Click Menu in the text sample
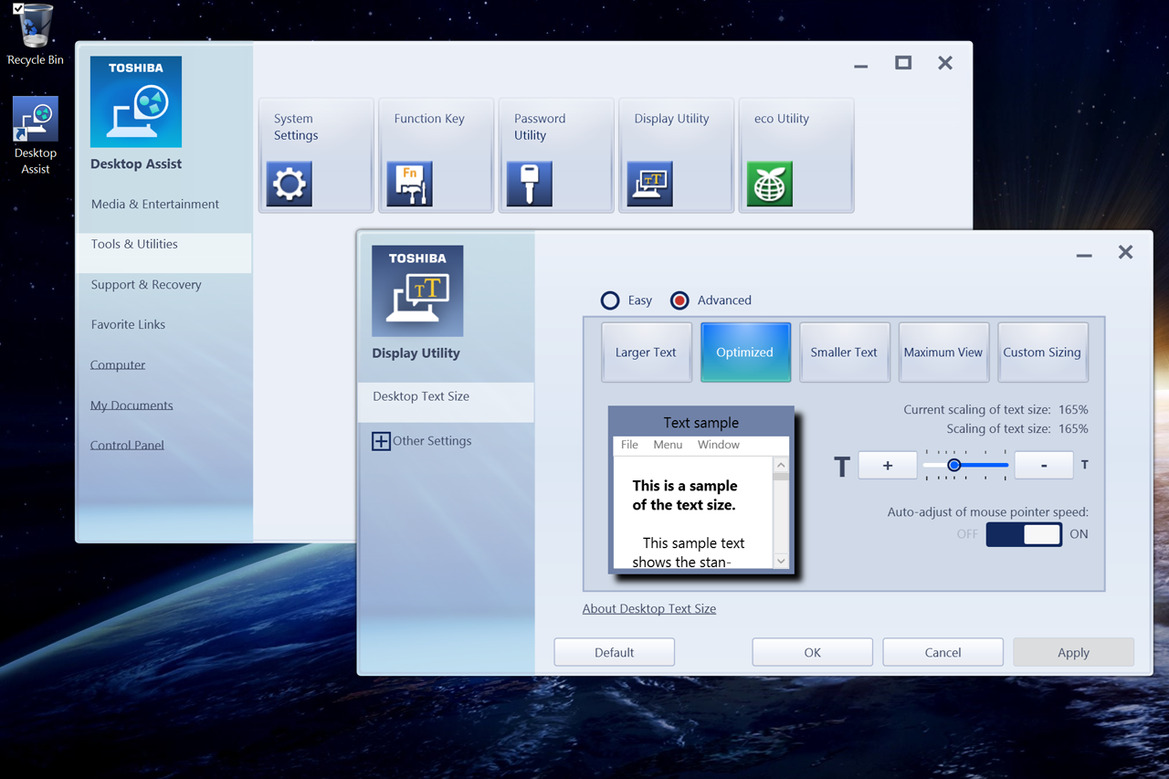Image resolution: width=1169 pixels, height=779 pixels. [668, 444]
